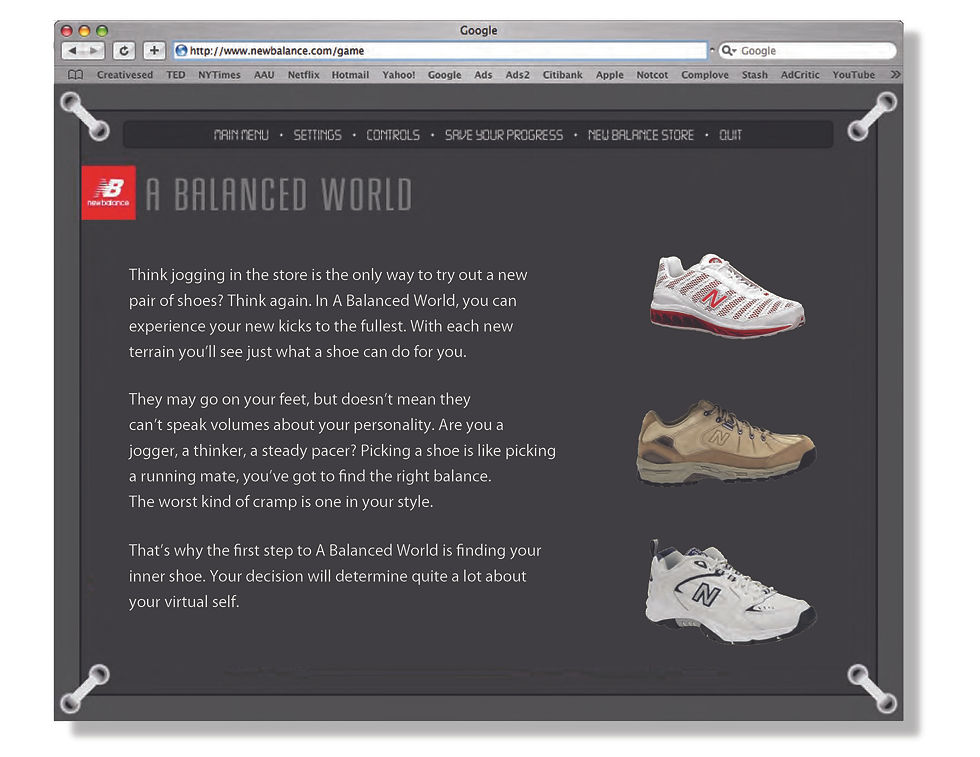Open the Stash bookmark
Image resolution: width=980 pixels, height=757 pixels.
point(754,75)
